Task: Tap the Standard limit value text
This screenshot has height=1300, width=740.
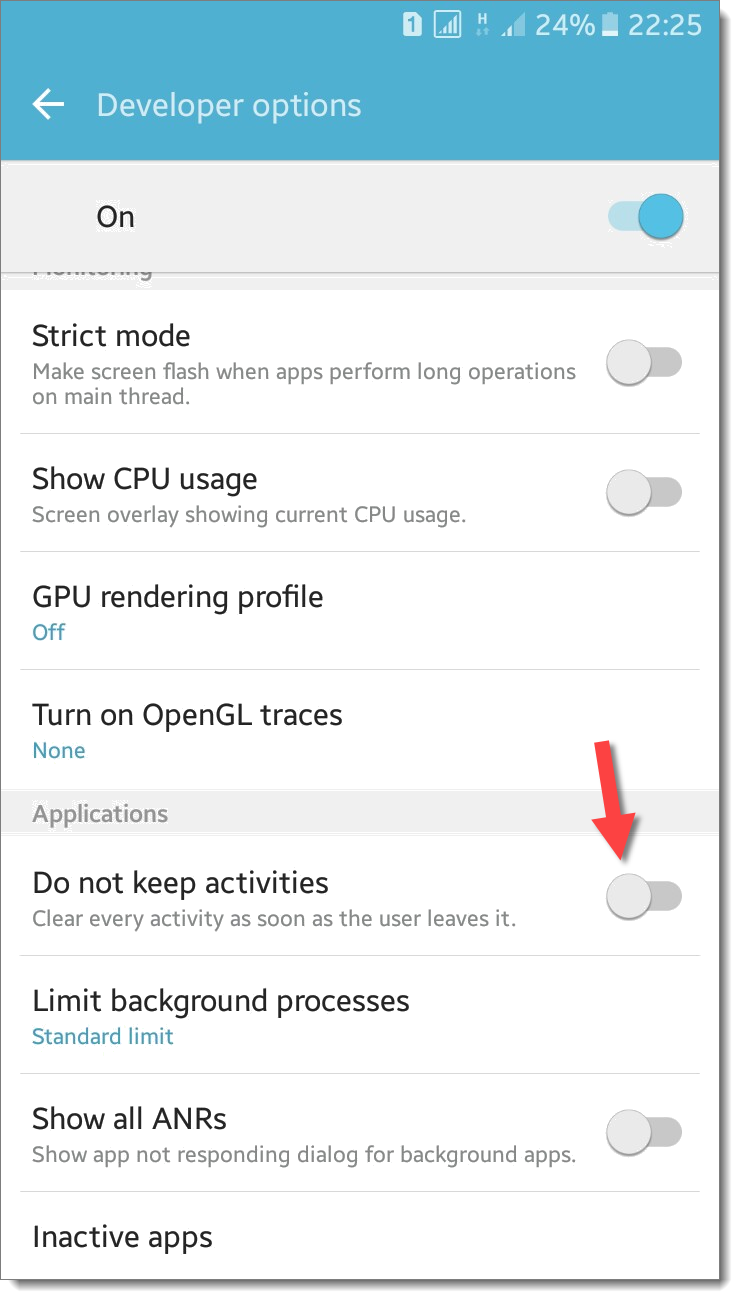Action: [x=103, y=1037]
